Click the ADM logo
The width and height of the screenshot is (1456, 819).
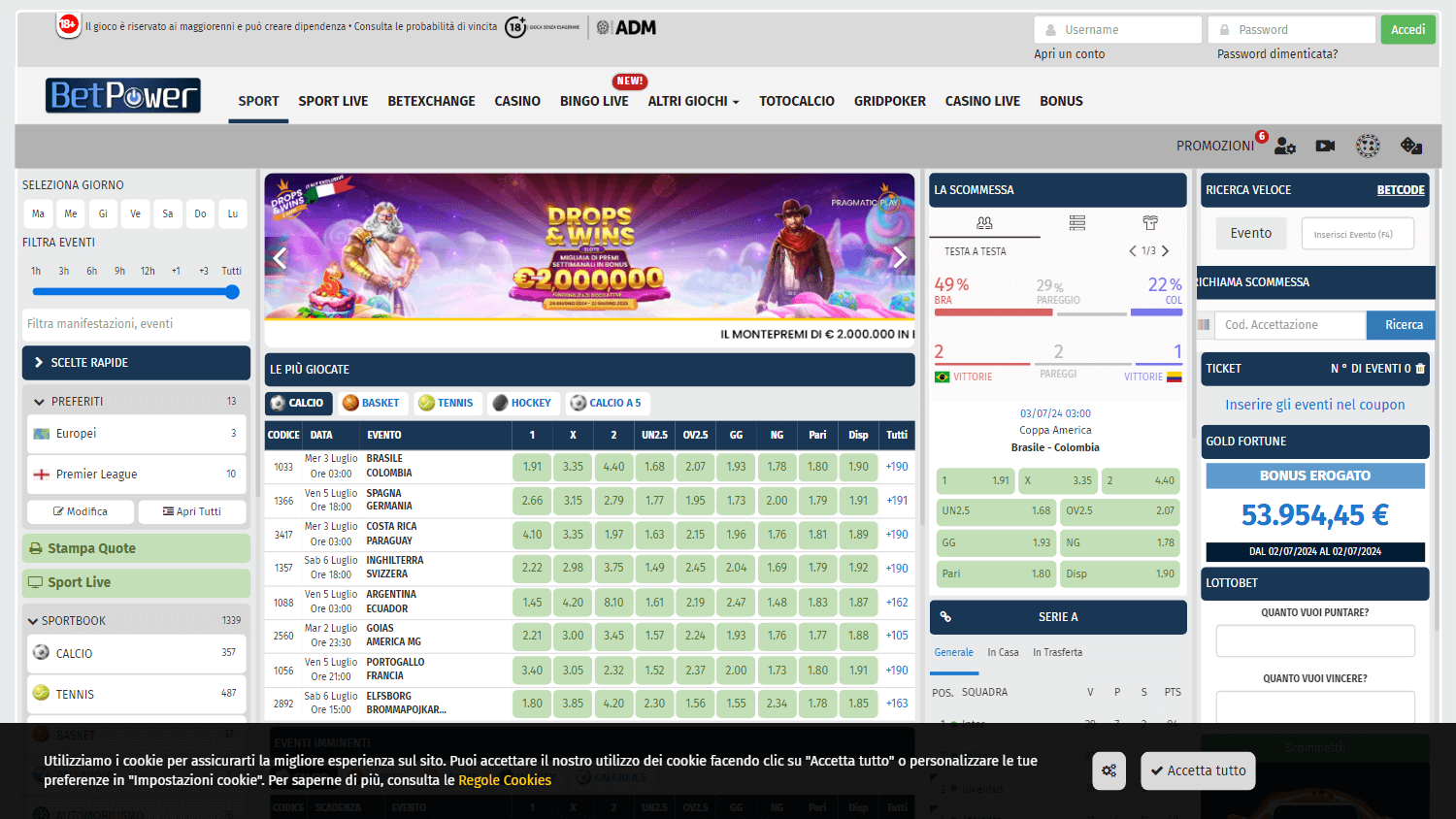coord(626,27)
